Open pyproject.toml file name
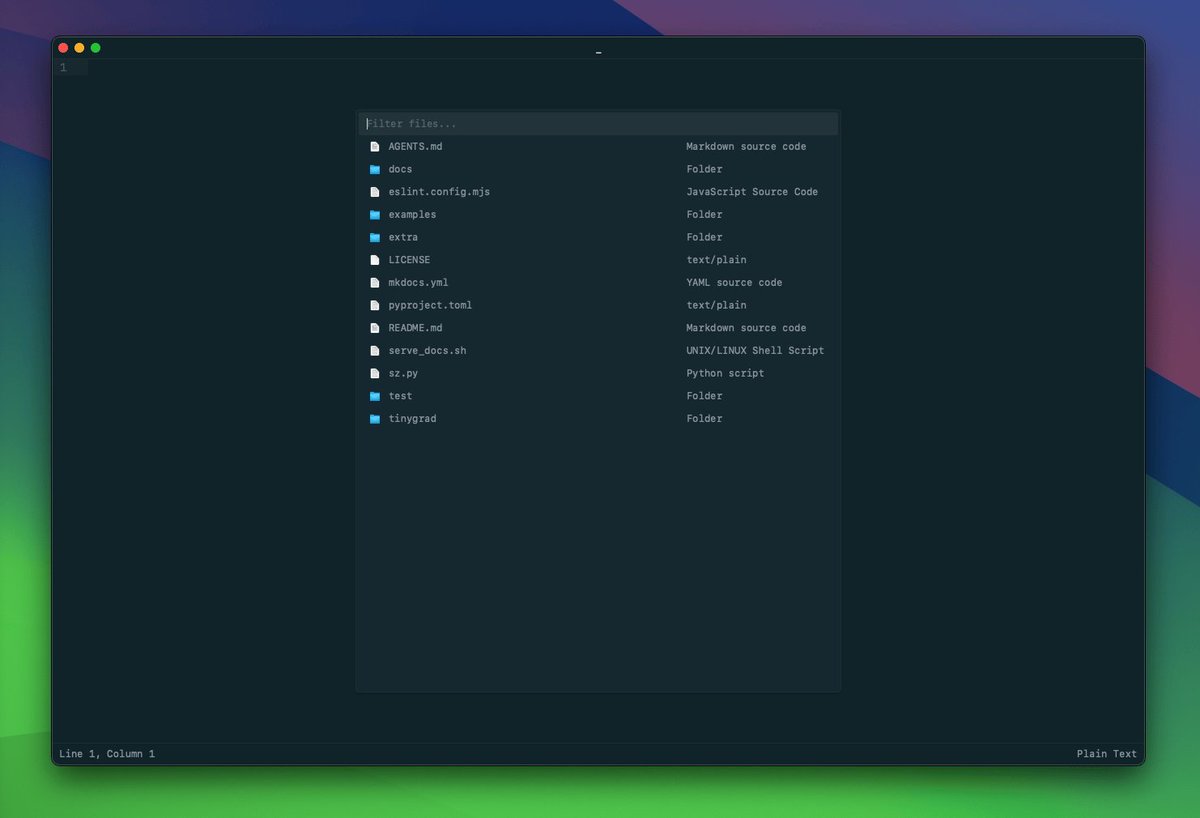 point(430,306)
